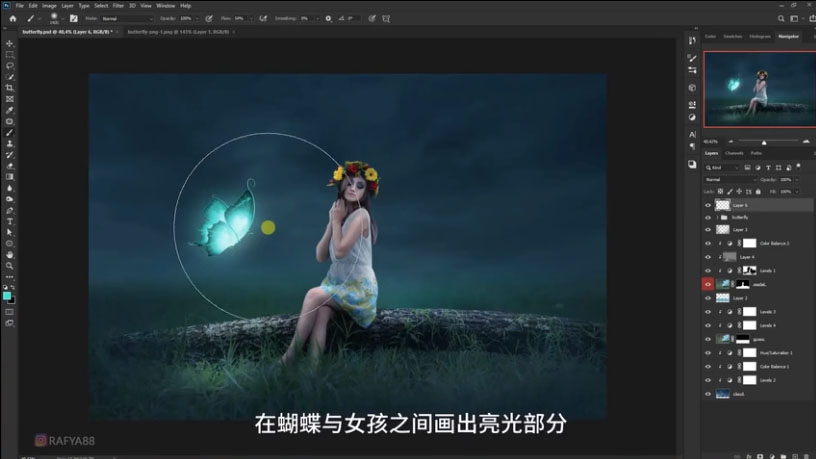Click the search icon at top right
Viewport: 816px width, 459px height.
(x=781, y=18)
